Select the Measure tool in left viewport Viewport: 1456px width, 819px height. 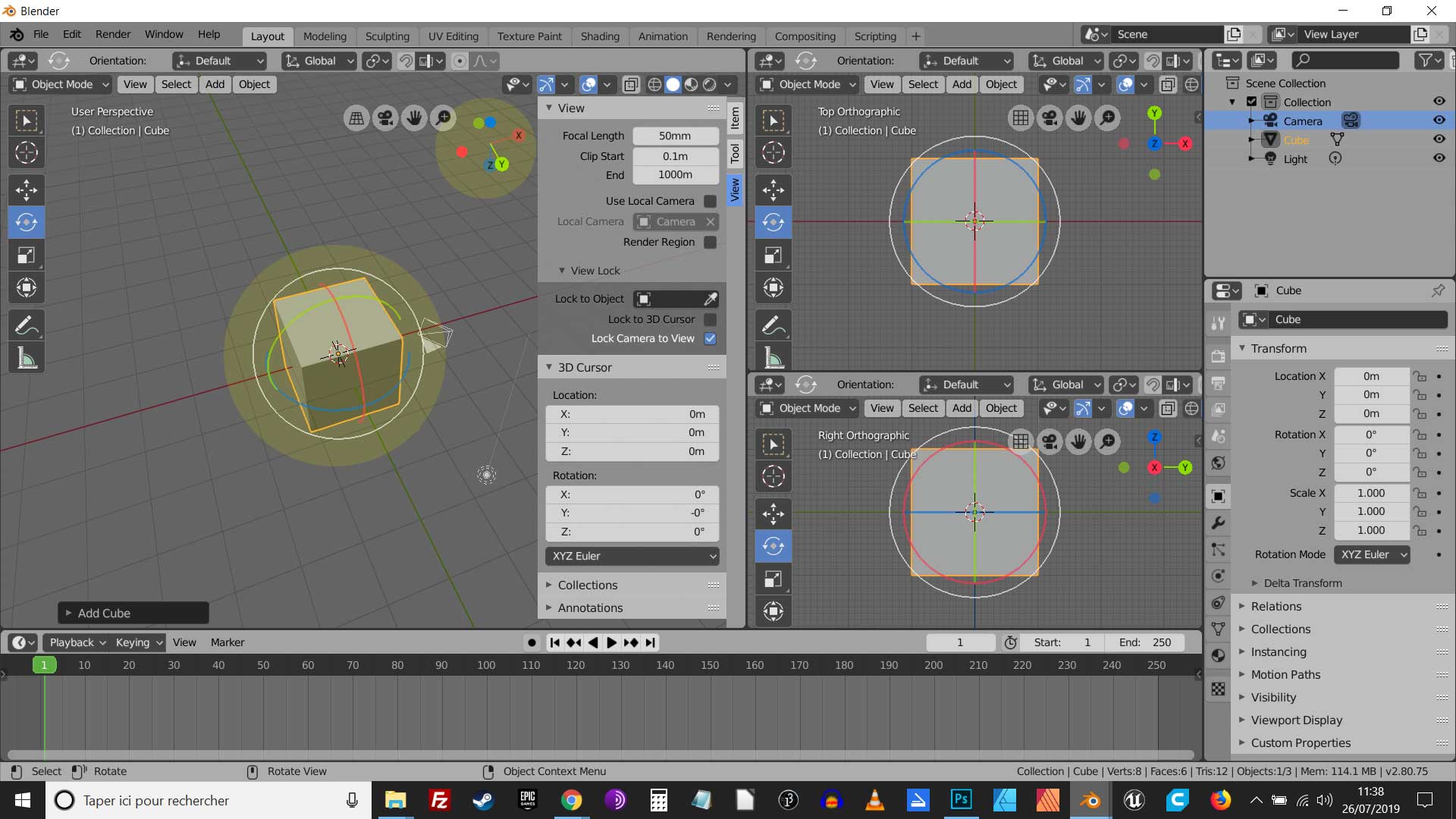pyautogui.click(x=27, y=359)
